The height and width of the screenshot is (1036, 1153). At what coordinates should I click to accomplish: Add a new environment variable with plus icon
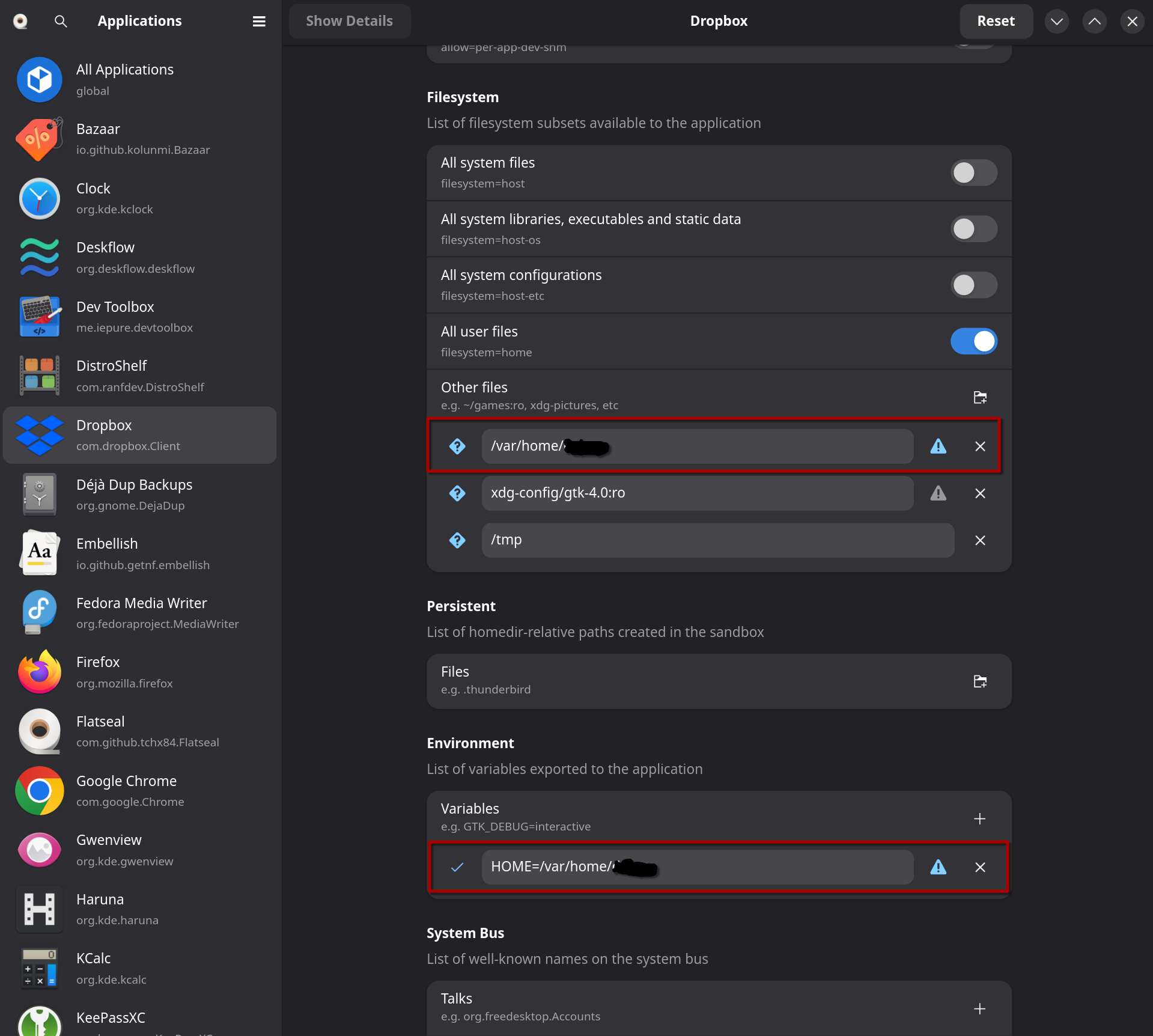[x=979, y=818]
